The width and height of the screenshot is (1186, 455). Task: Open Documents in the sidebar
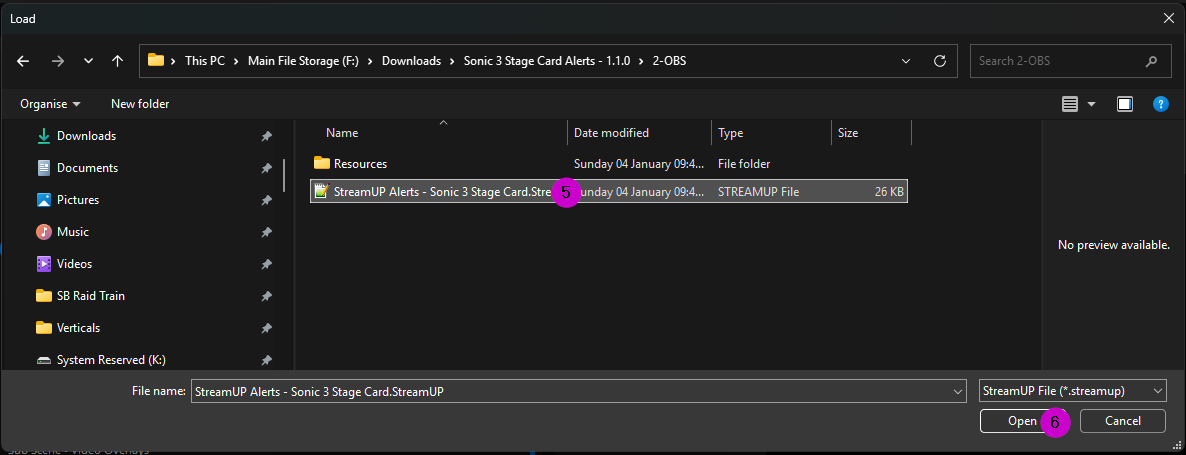[87, 168]
